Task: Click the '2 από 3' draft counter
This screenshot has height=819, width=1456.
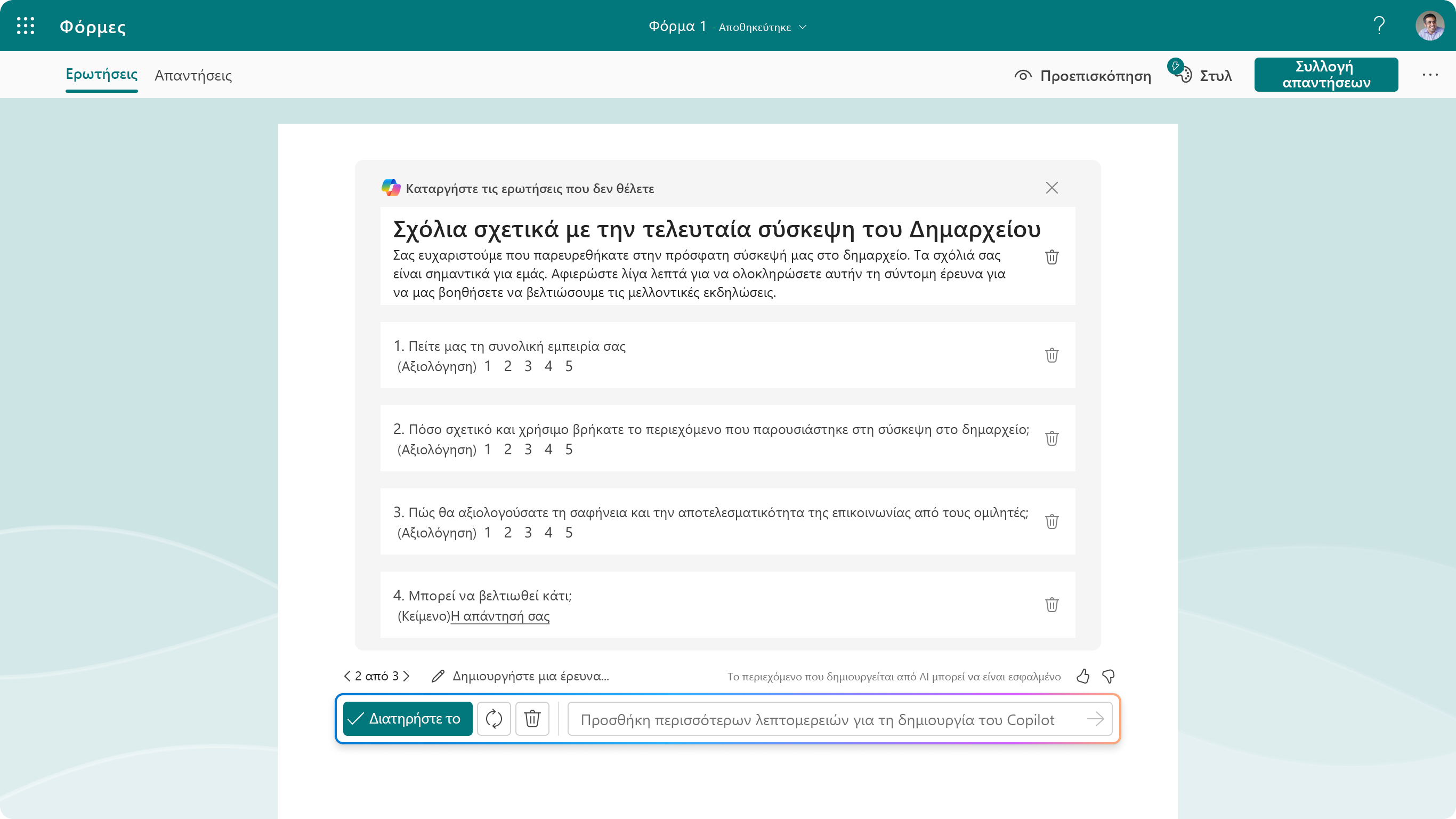Action: tap(377, 677)
